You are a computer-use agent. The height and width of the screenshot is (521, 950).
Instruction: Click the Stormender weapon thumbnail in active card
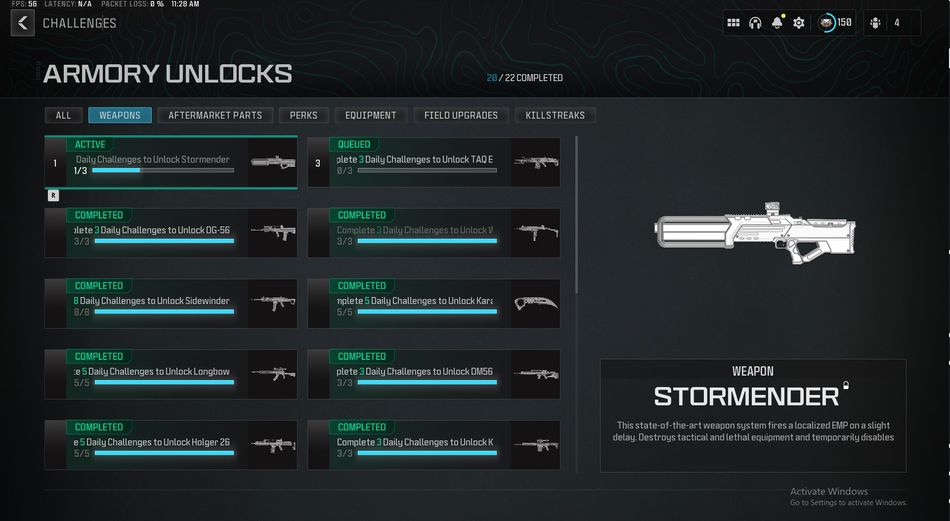pyautogui.click(x=273, y=162)
